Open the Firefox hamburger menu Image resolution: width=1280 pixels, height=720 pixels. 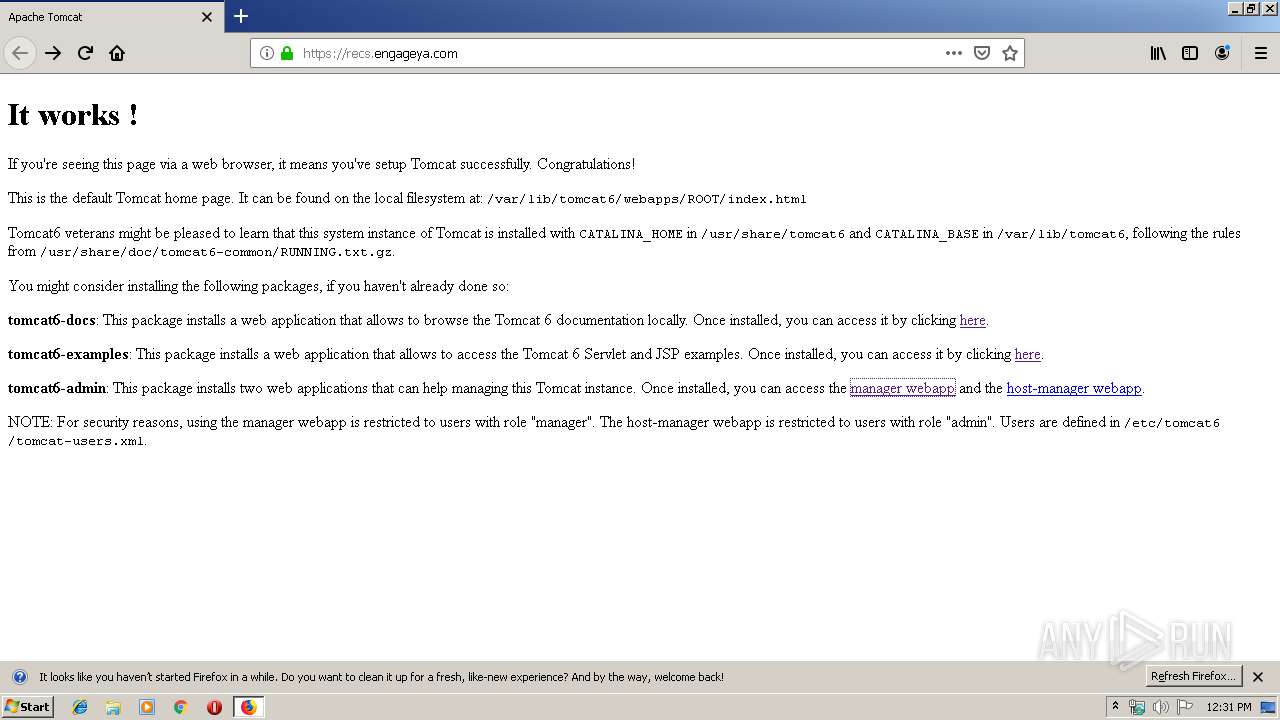coord(1261,53)
